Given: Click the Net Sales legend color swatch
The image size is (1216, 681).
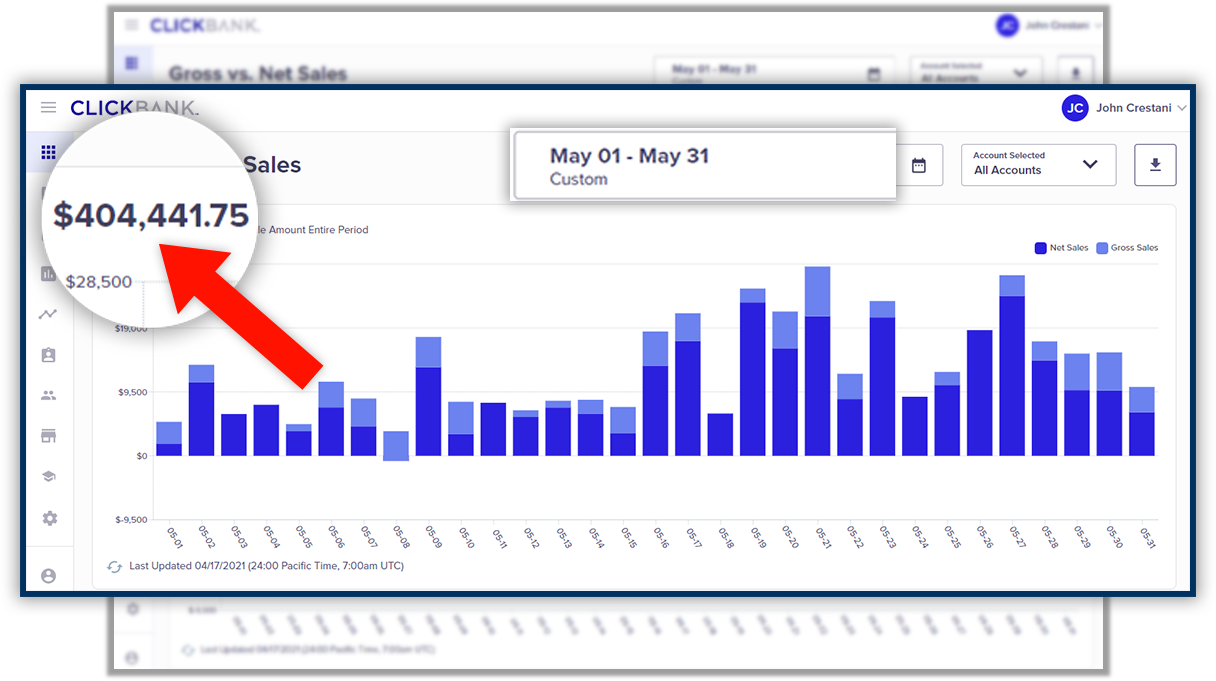Looking at the screenshot, I should tap(1040, 248).
